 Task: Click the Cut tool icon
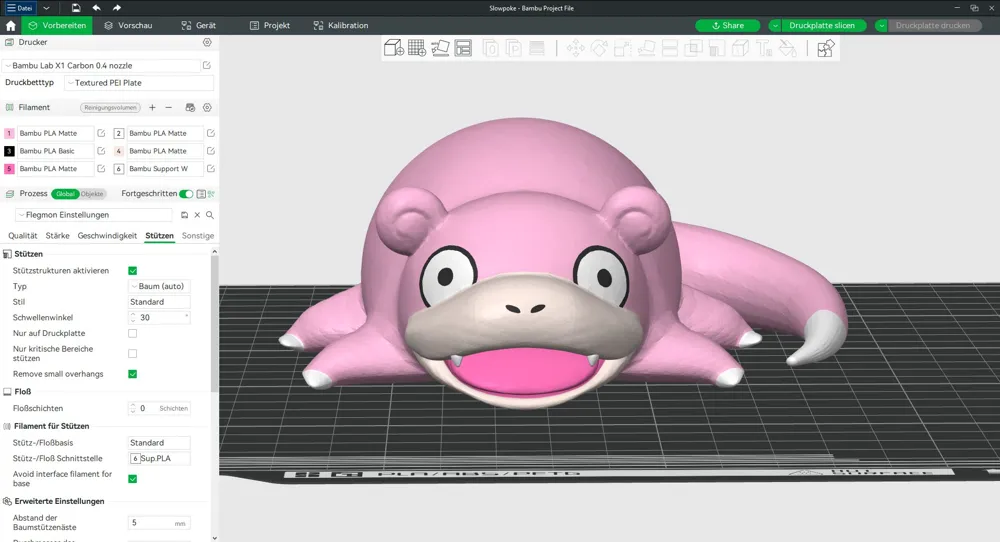(x=670, y=48)
